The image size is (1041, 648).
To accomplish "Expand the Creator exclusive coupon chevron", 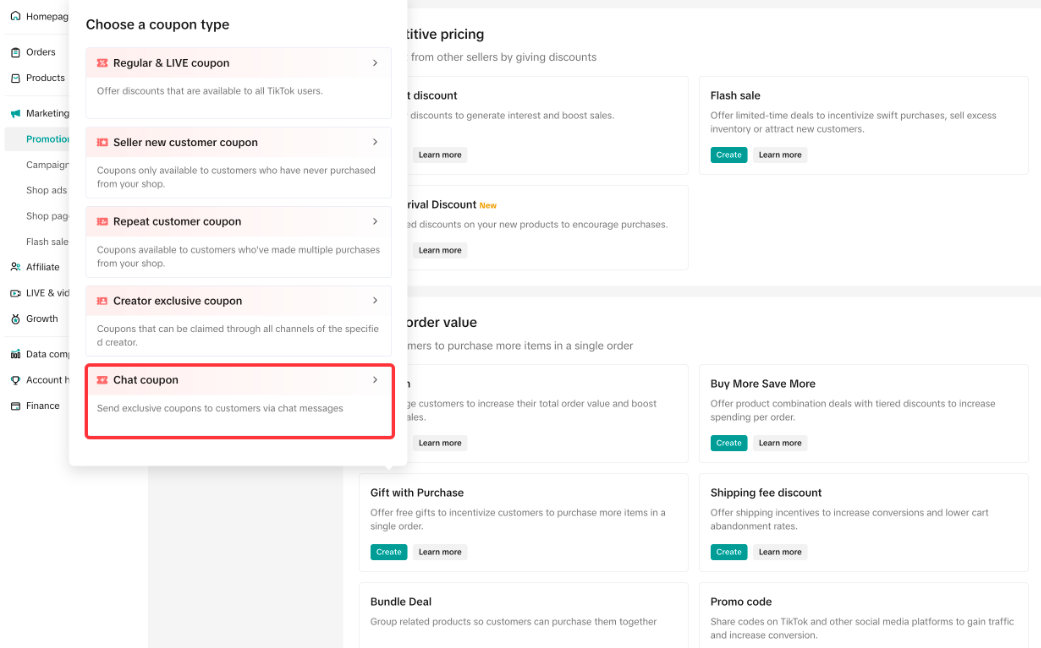I will click(x=375, y=300).
